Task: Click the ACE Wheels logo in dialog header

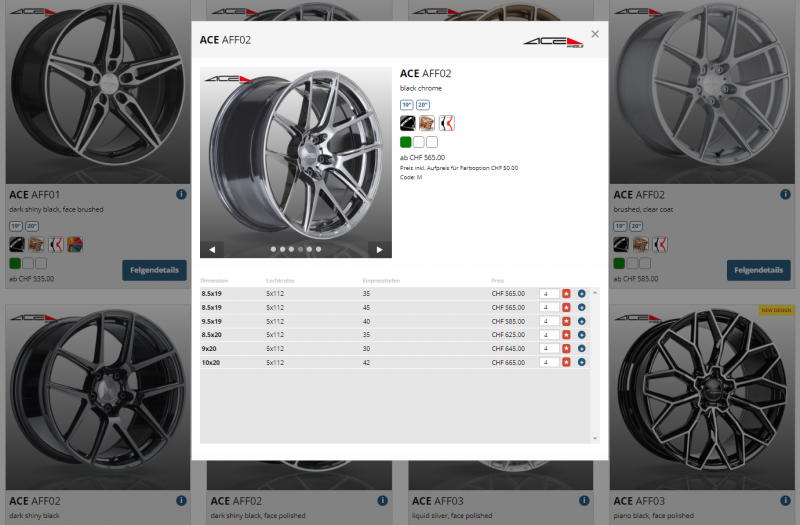Action: click(554, 42)
